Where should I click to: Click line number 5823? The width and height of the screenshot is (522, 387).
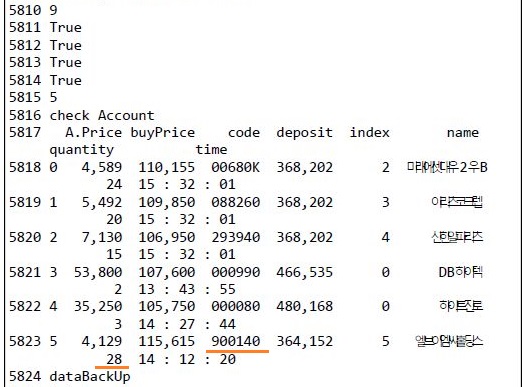tap(25, 341)
